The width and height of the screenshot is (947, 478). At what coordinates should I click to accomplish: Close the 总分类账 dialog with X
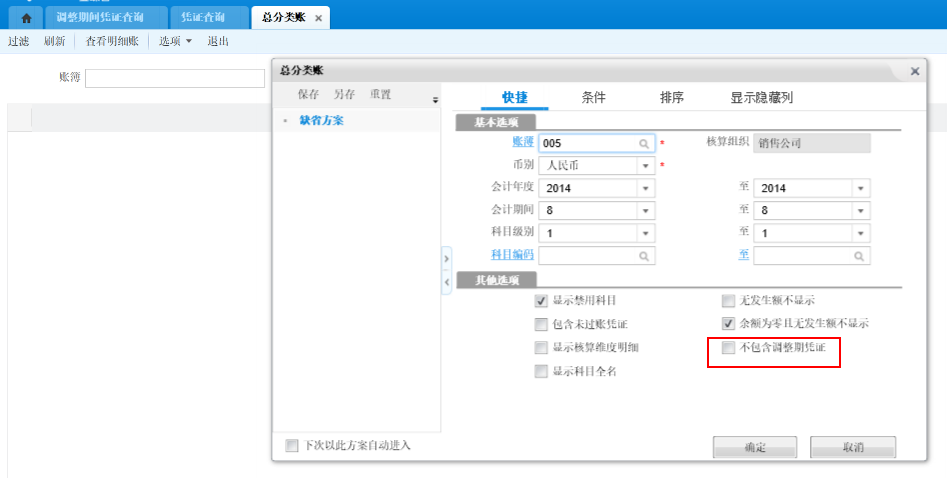914,71
